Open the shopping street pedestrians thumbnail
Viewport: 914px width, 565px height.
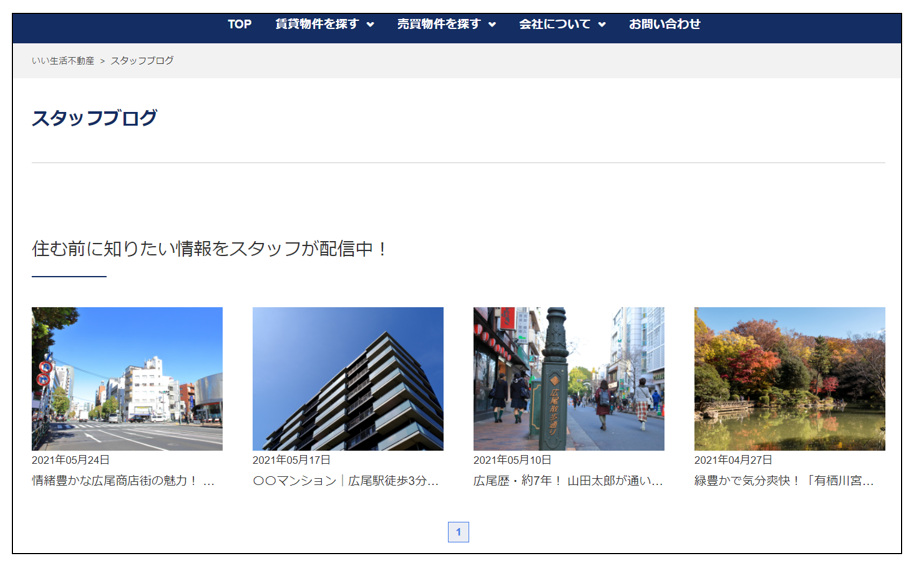[x=569, y=378]
